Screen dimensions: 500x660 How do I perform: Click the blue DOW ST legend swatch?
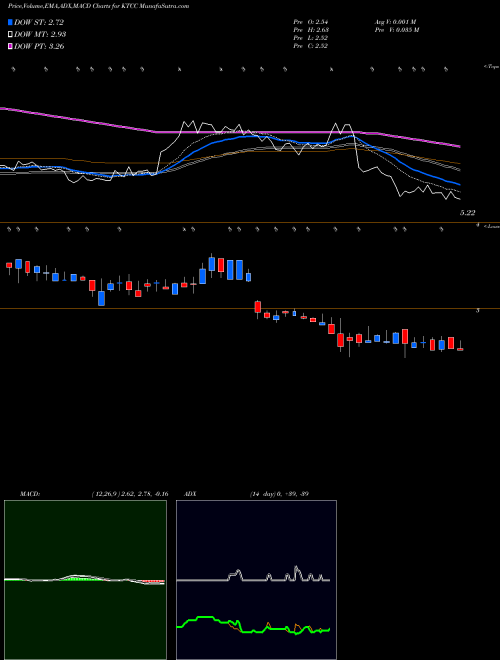coord(10,22)
